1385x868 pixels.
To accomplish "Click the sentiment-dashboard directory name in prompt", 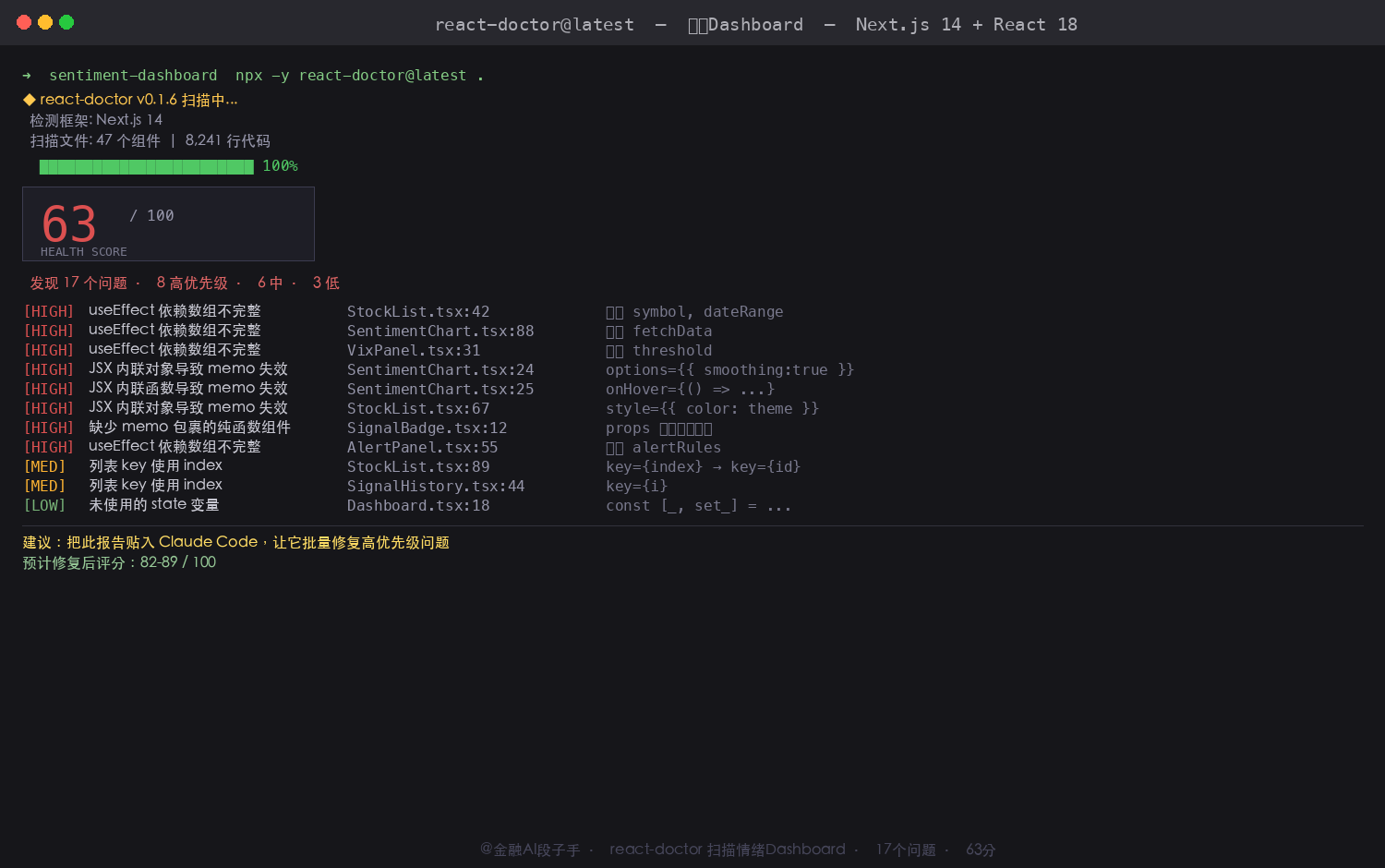I will point(133,76).
